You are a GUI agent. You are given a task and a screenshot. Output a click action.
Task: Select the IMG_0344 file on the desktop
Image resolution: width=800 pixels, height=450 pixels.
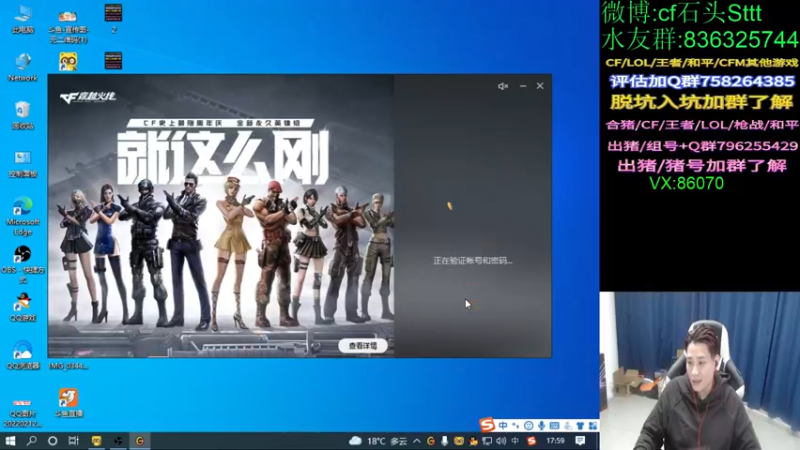[x=68, y=365]
